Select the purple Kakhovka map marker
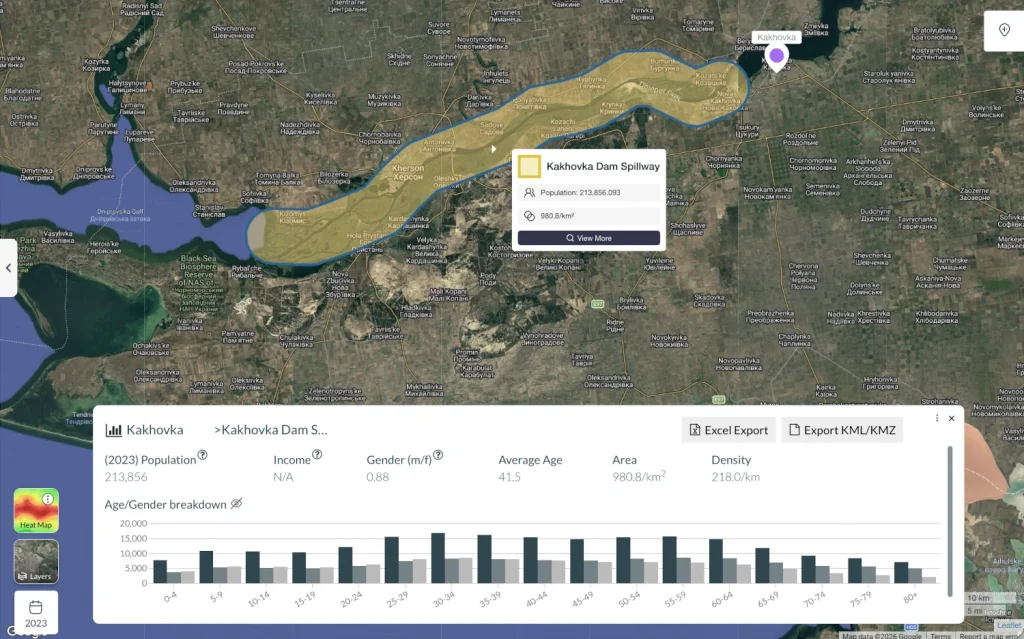 pos(776,57)
